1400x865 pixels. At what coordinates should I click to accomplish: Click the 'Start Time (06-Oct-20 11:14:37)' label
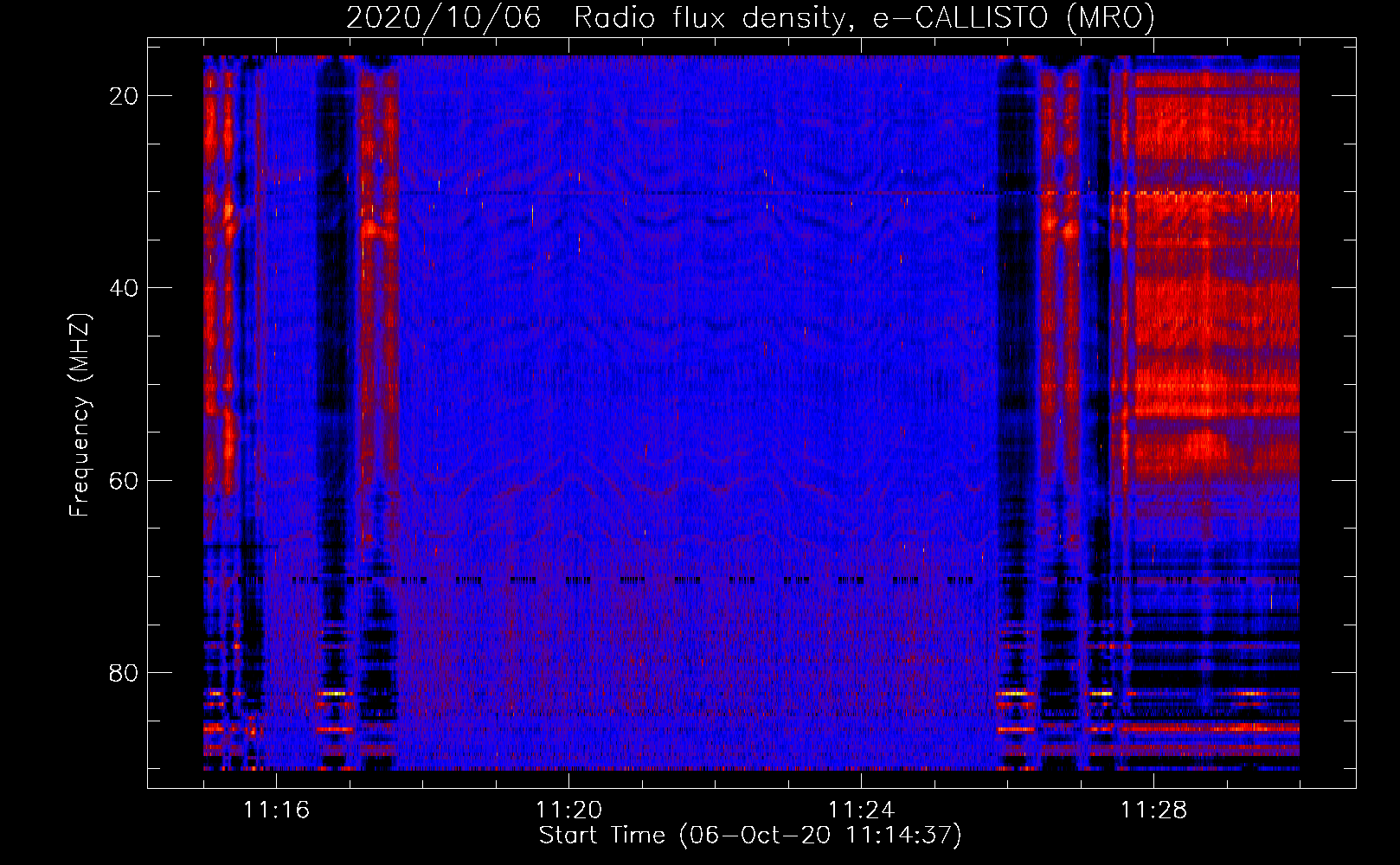[x=750, y=836]
